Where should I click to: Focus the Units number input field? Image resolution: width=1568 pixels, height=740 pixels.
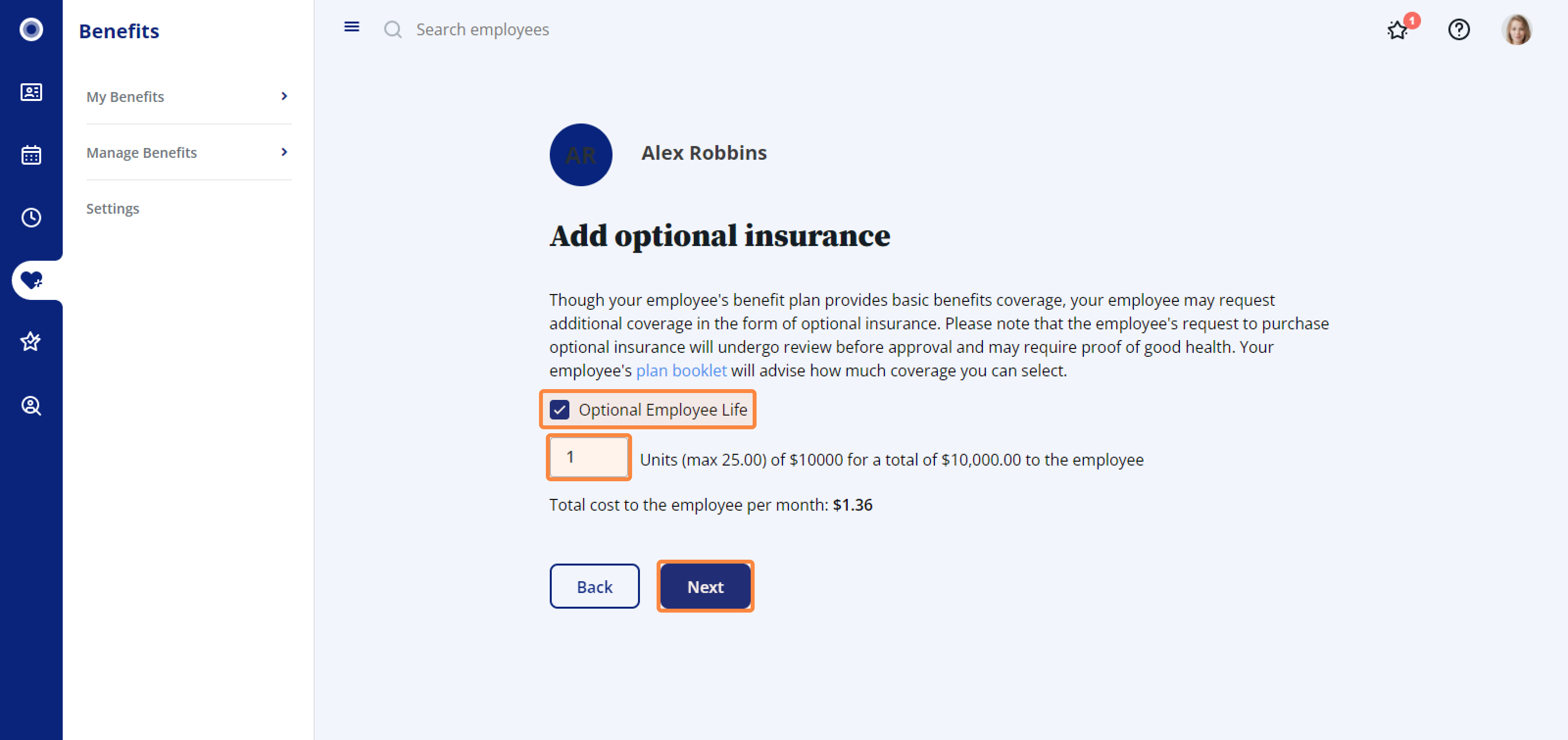pos(588,457)
